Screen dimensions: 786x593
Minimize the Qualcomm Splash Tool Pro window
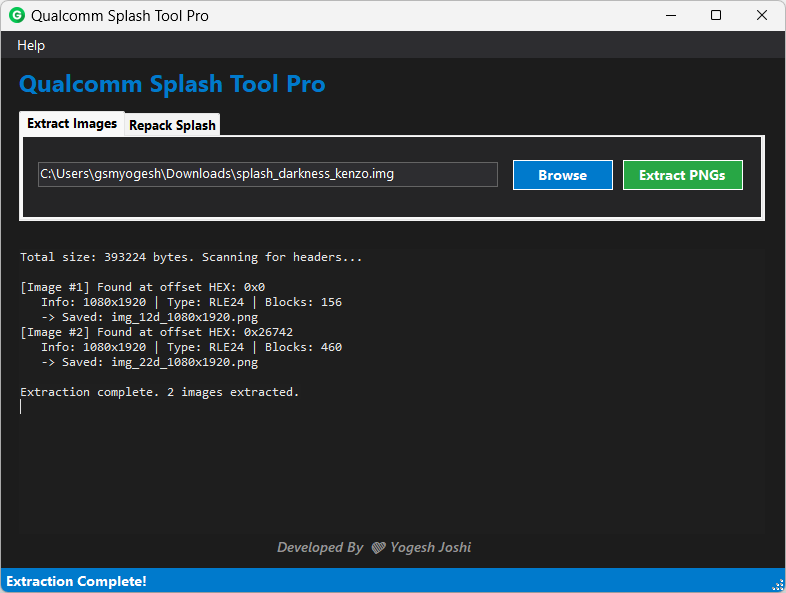tap(670, 16)
